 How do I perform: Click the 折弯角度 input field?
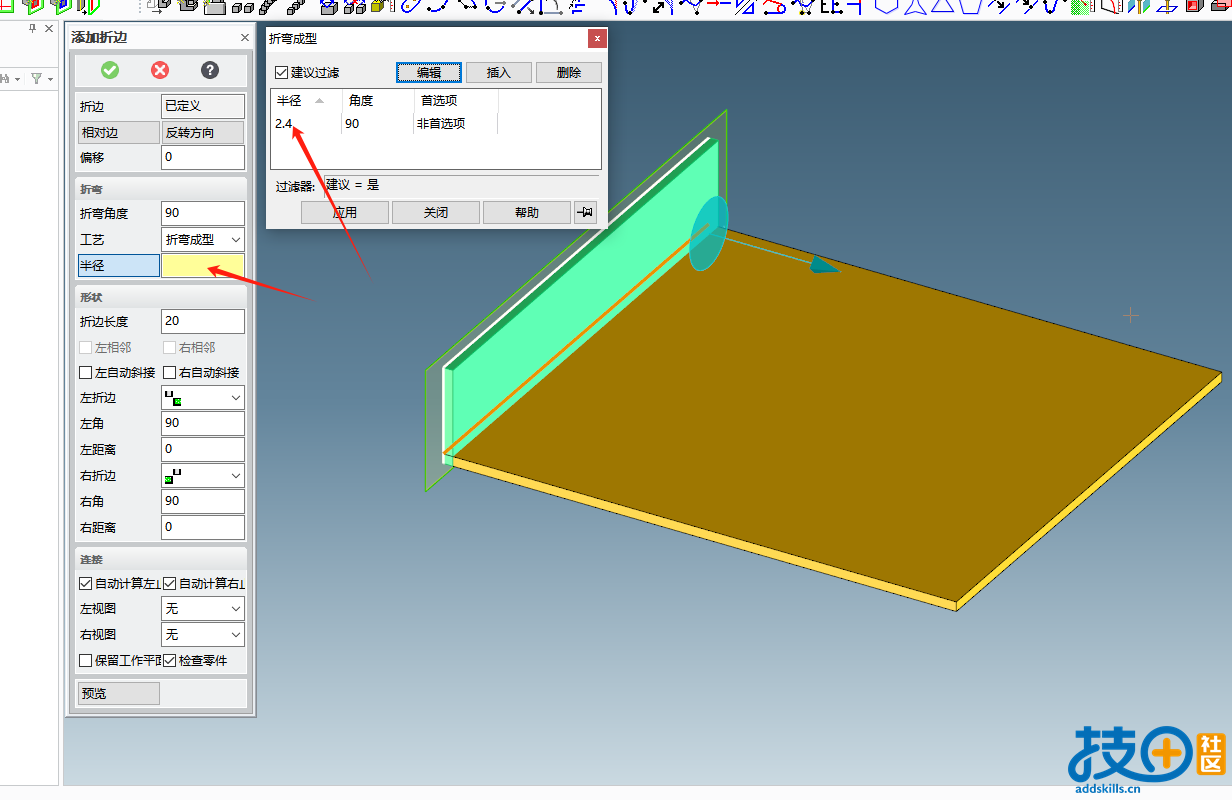click(x=203, y=213)
